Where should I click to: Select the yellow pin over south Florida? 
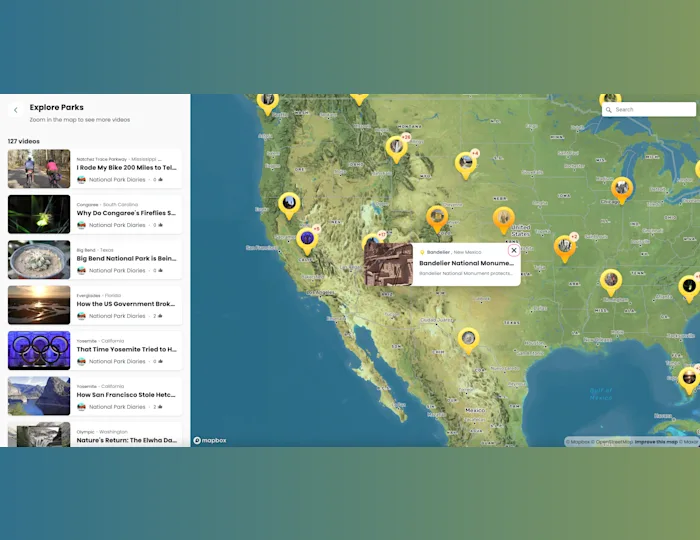tap(689, 381)
